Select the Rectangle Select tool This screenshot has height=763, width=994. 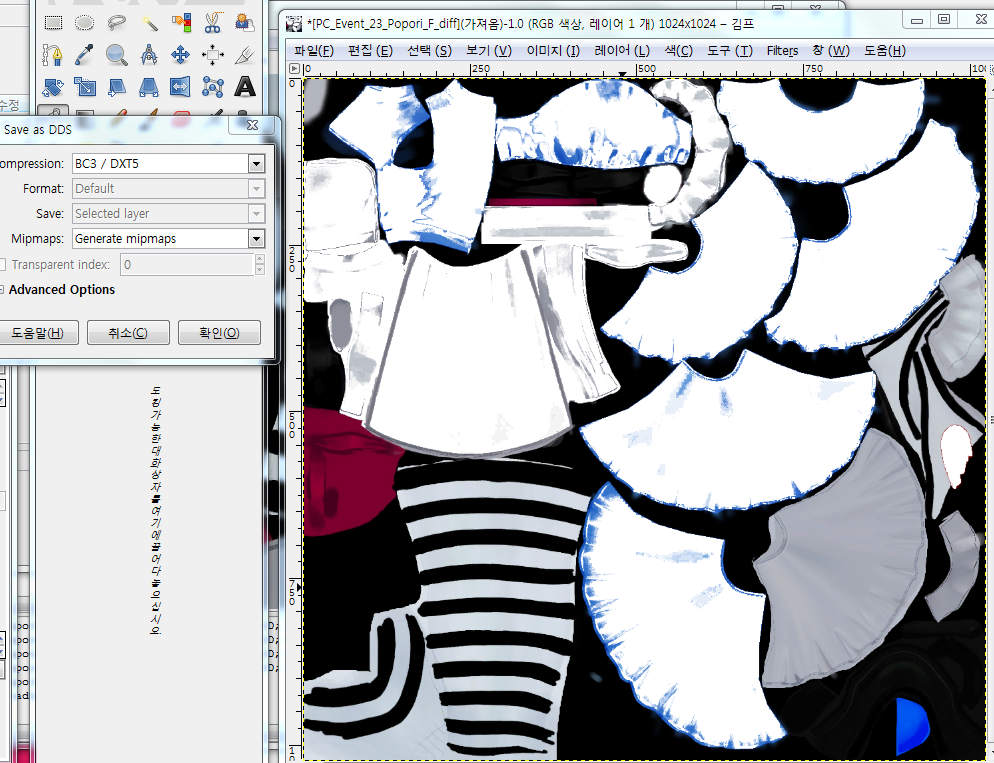coord(54,22)
